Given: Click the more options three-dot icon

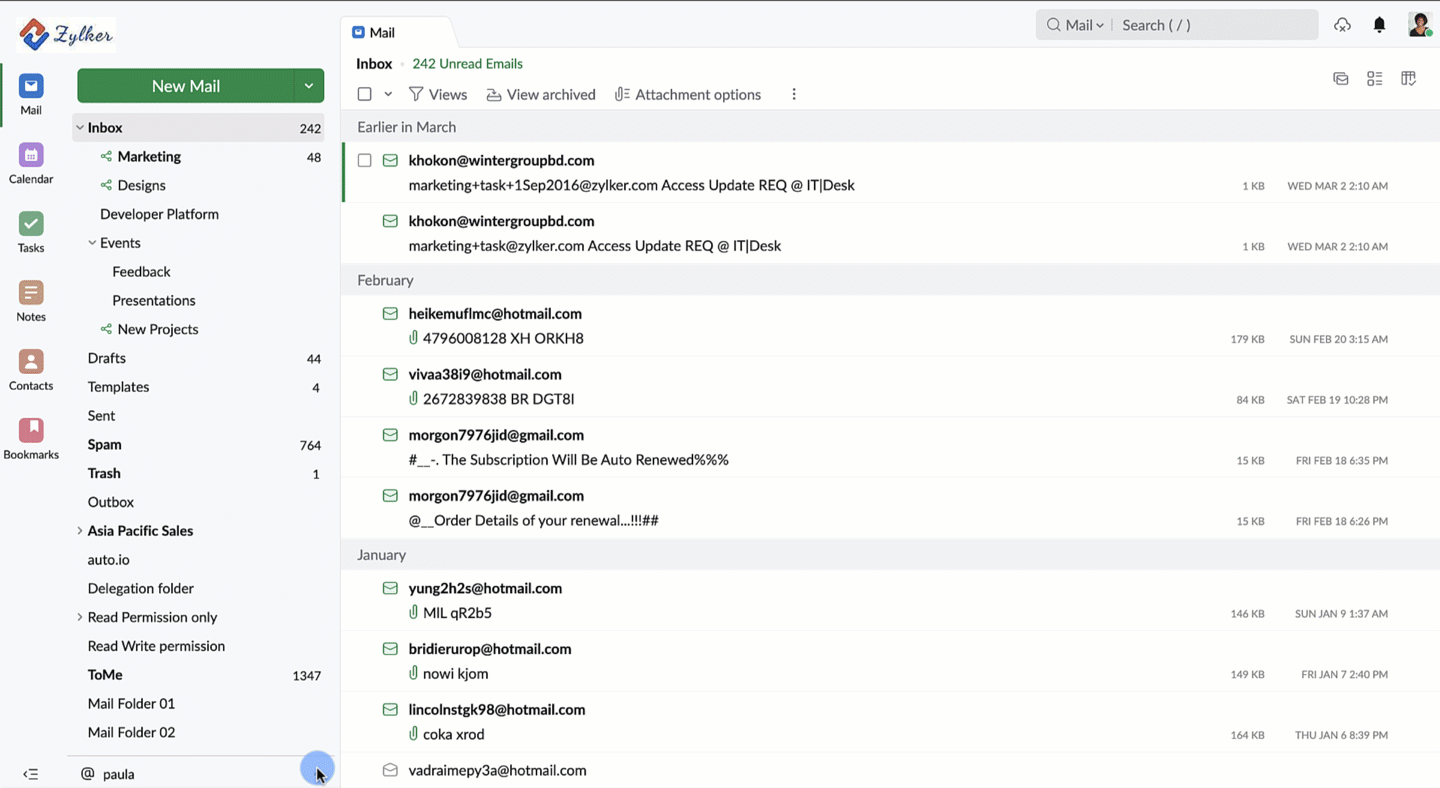Looking at the screenshot, I should [794, 94].
